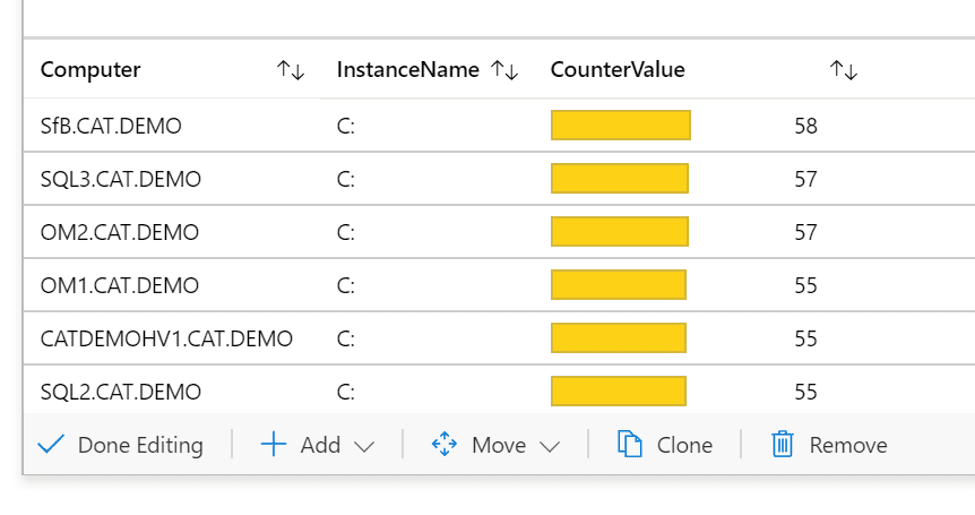The image size is (975, 515).
Task: Sort by CounterValue column arrows
Action: click(x=843, y=70)
